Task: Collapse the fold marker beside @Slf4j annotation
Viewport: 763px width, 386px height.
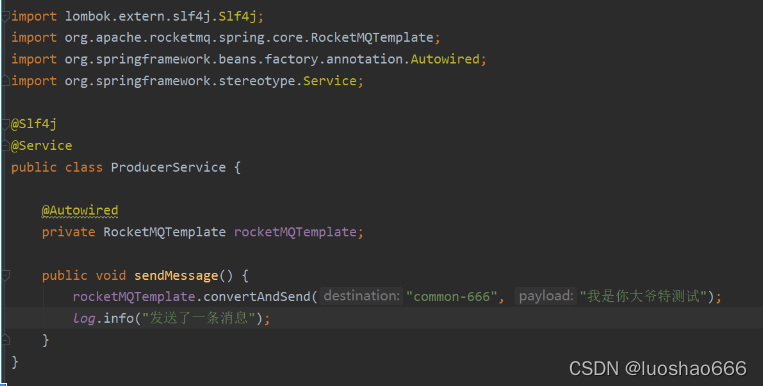Action: (5, 124)
